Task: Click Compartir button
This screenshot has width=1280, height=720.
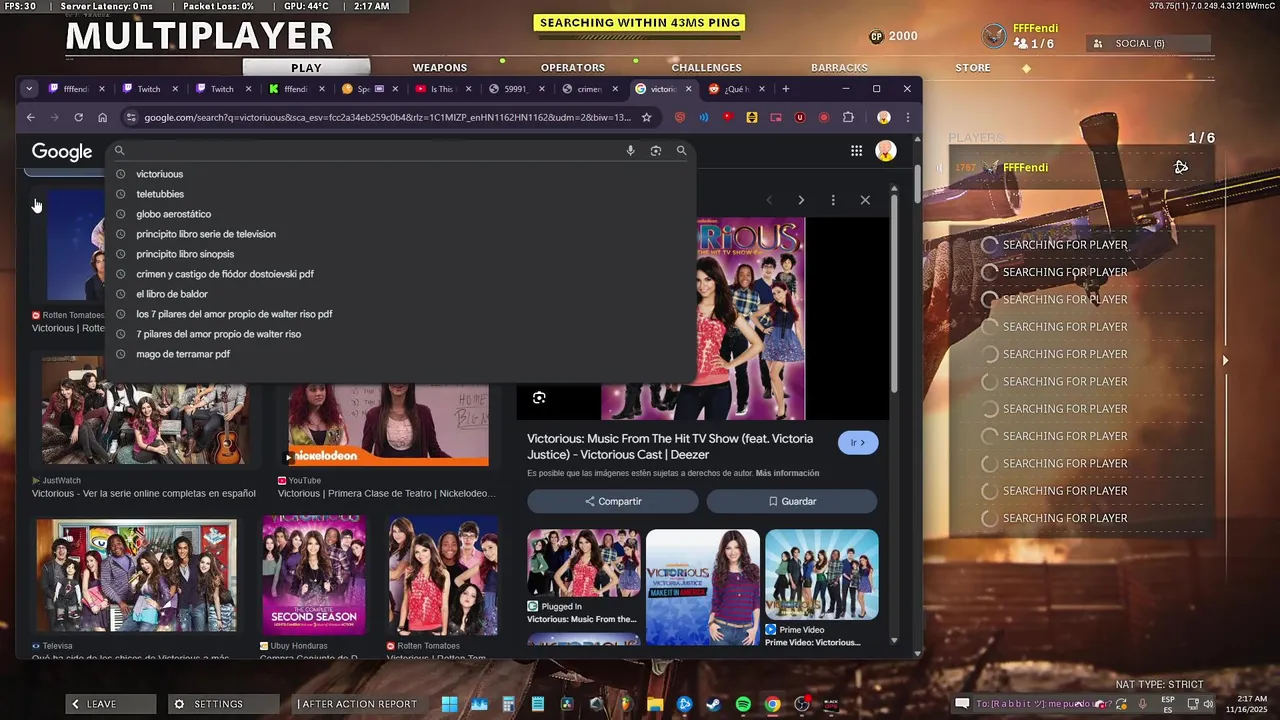Action: [x=613, y=501]
